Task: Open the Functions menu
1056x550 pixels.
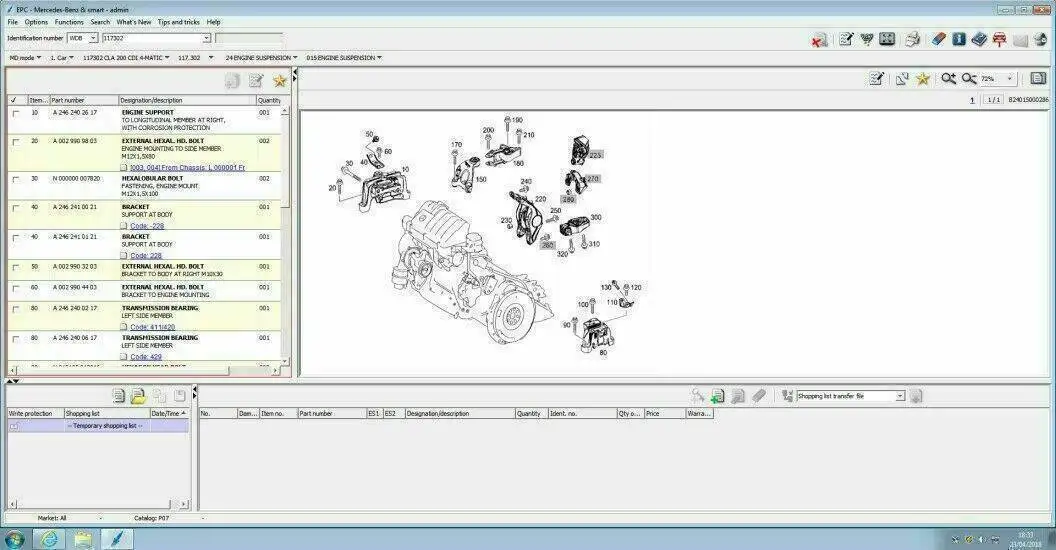Action: point(69,22)
